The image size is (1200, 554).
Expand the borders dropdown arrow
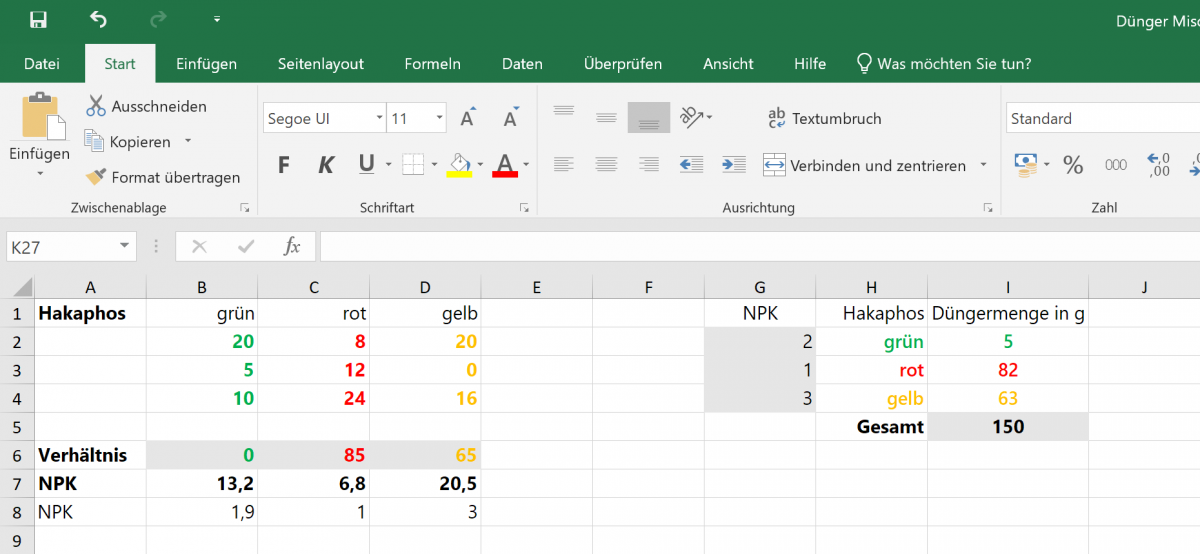[x=434, y=165]
